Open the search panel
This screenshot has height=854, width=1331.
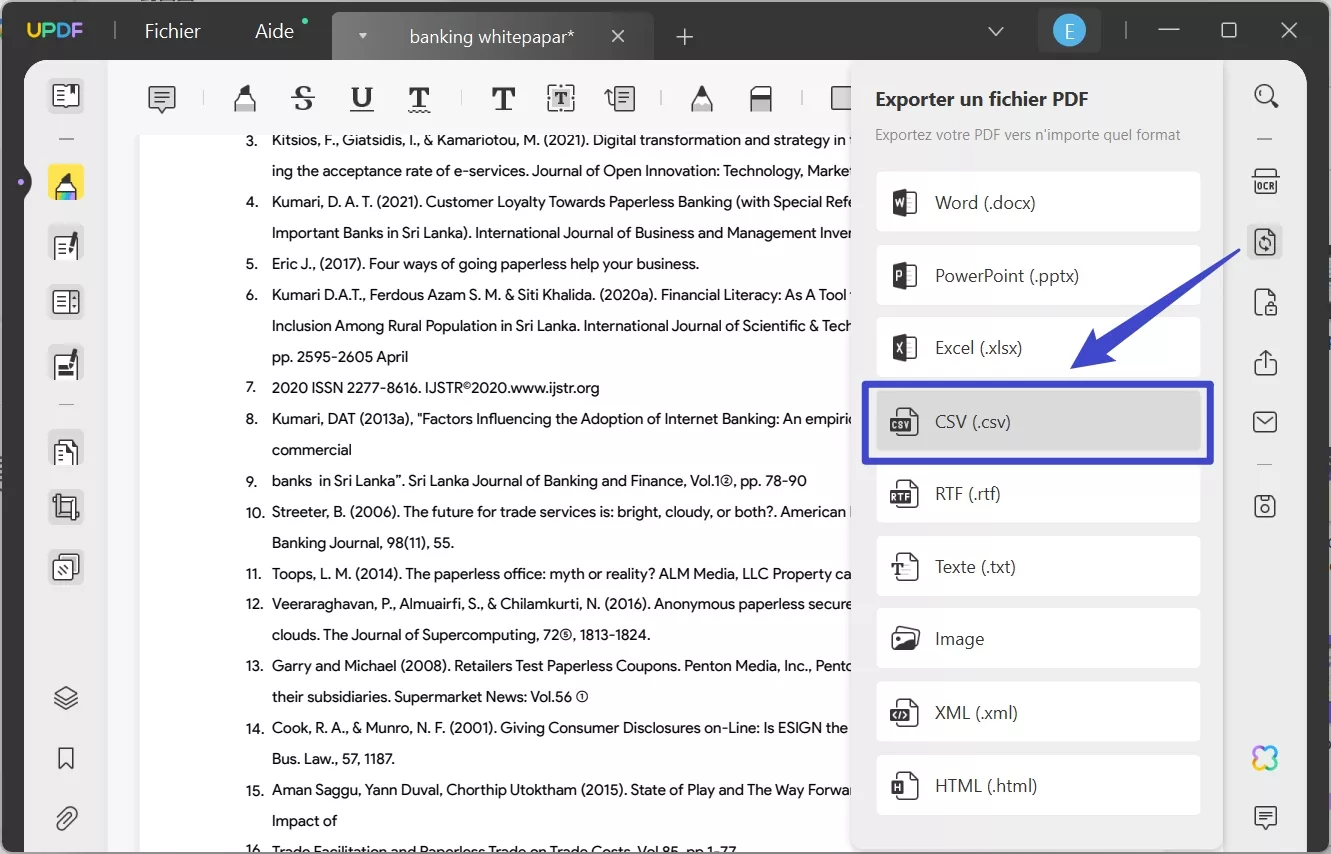click(x=1266, y=96)
